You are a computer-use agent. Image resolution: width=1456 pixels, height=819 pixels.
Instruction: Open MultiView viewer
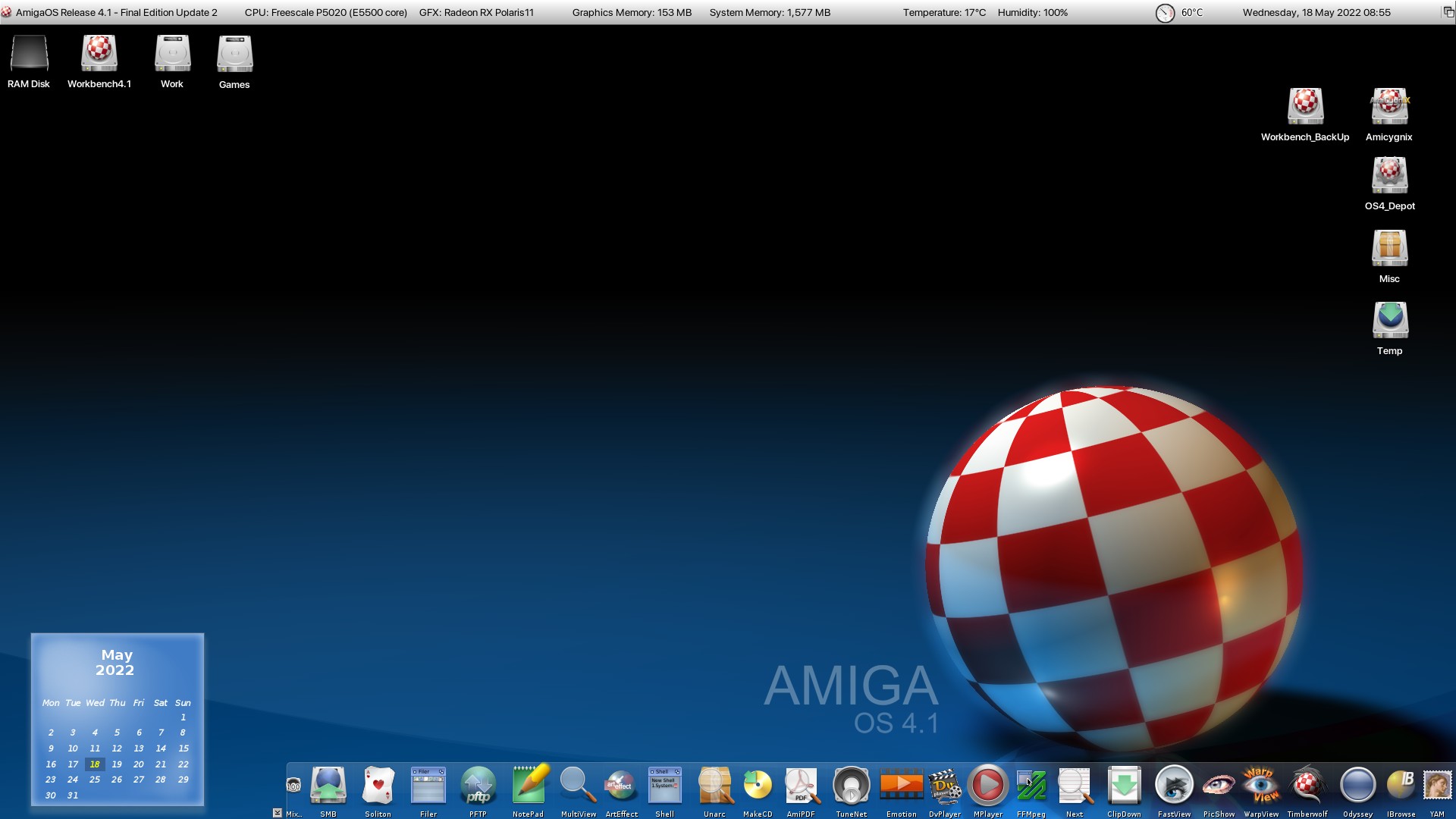578,786
